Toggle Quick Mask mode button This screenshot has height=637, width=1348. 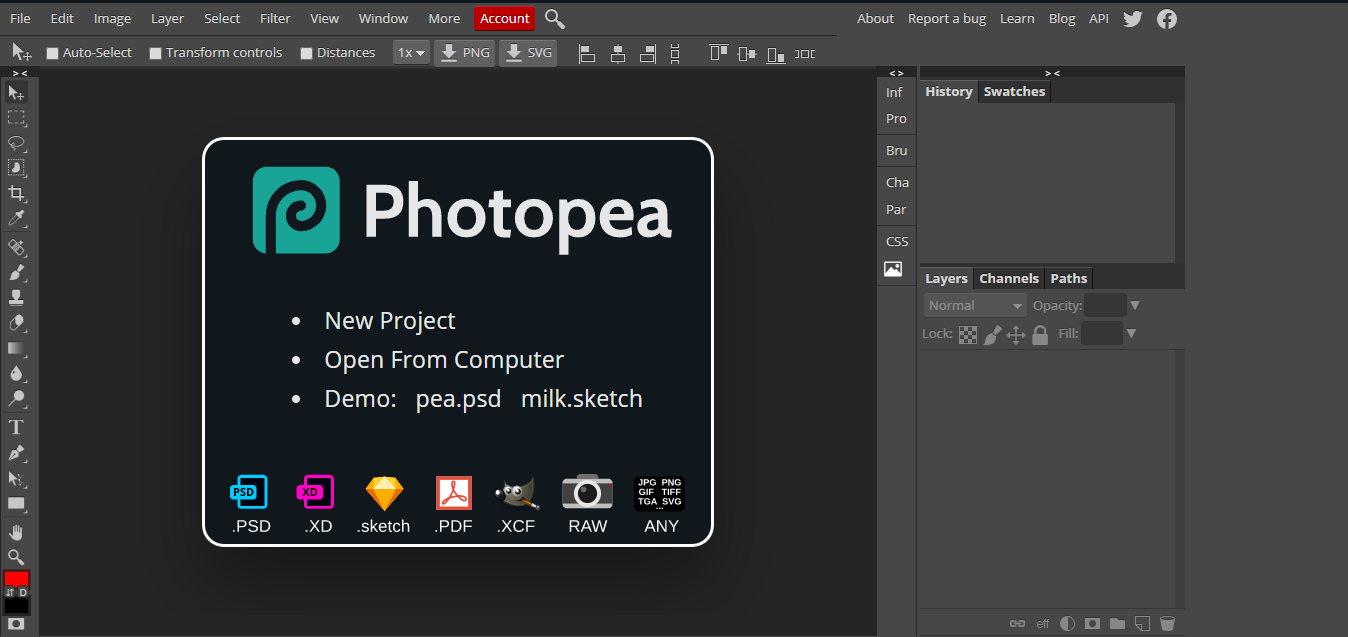click(16, 623)
